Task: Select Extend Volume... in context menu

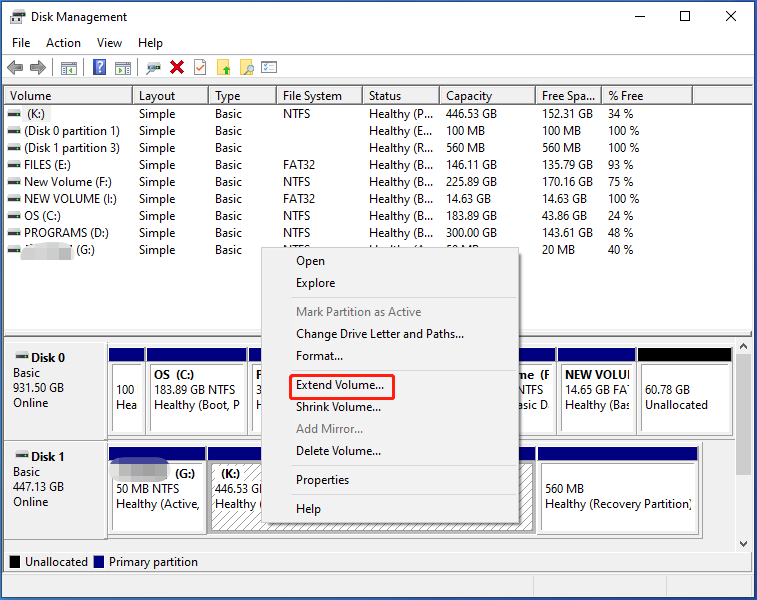Action: 390,385
